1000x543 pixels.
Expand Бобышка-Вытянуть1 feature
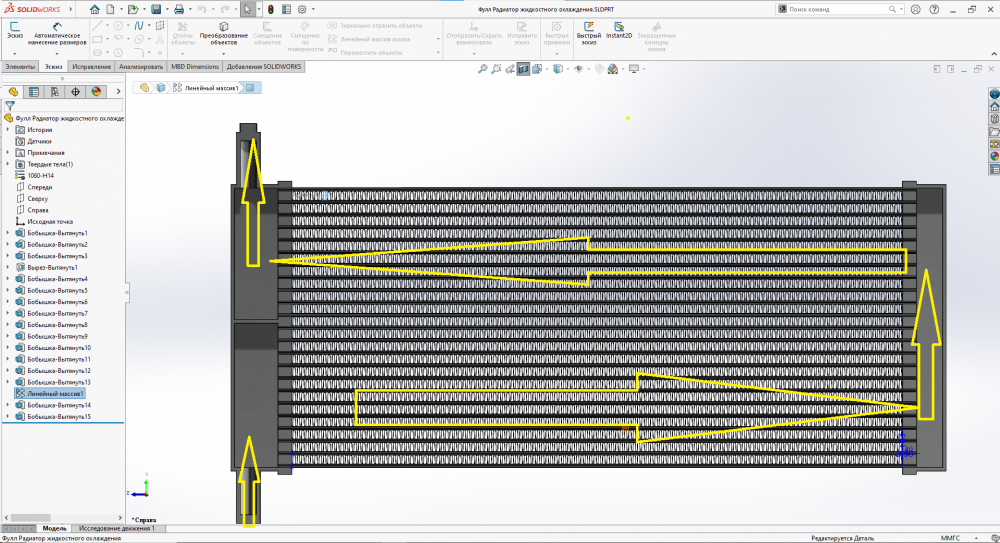pyautogui.click(x=8, y=233)
